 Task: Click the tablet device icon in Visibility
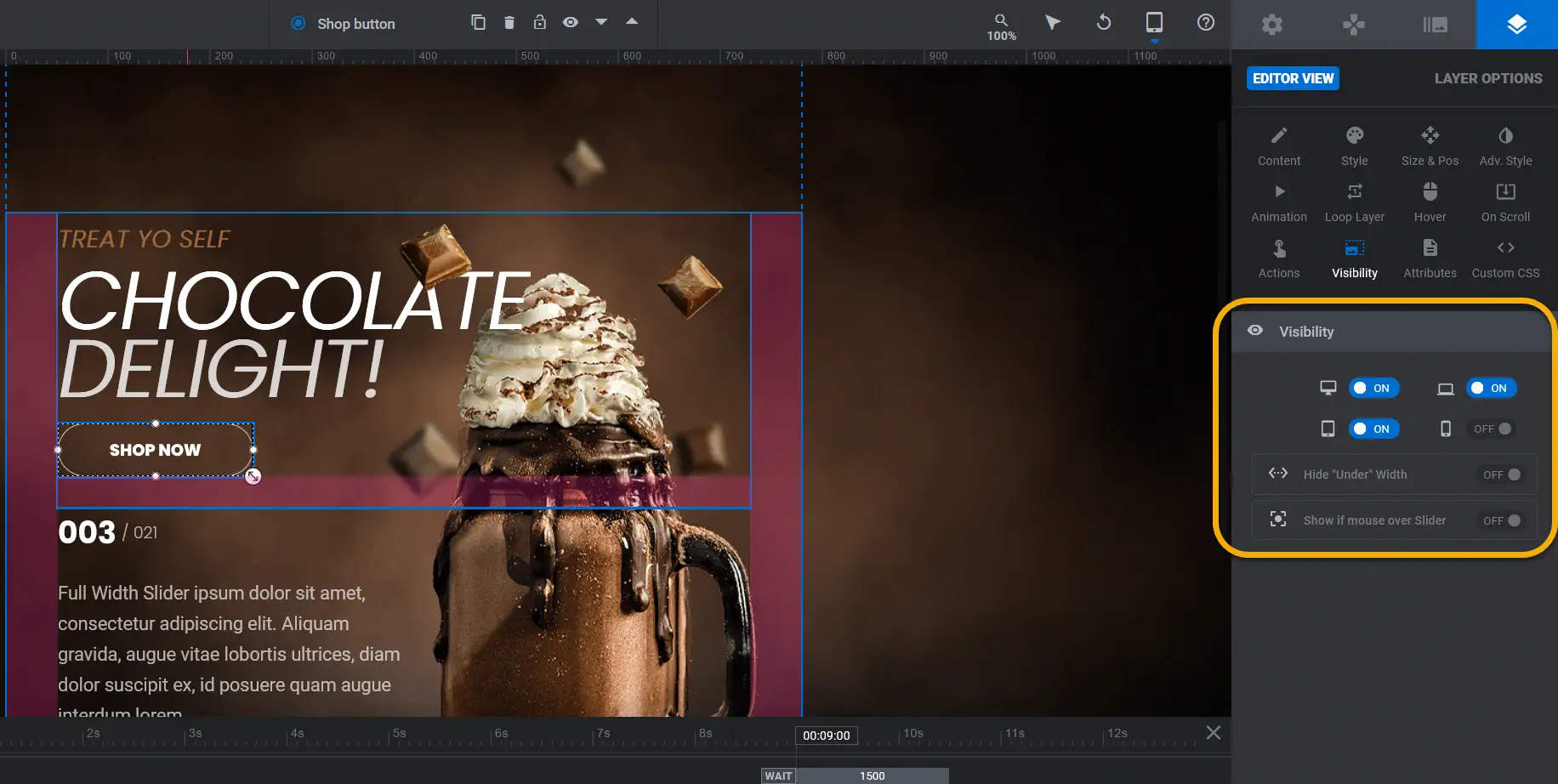click(1328, 429)
